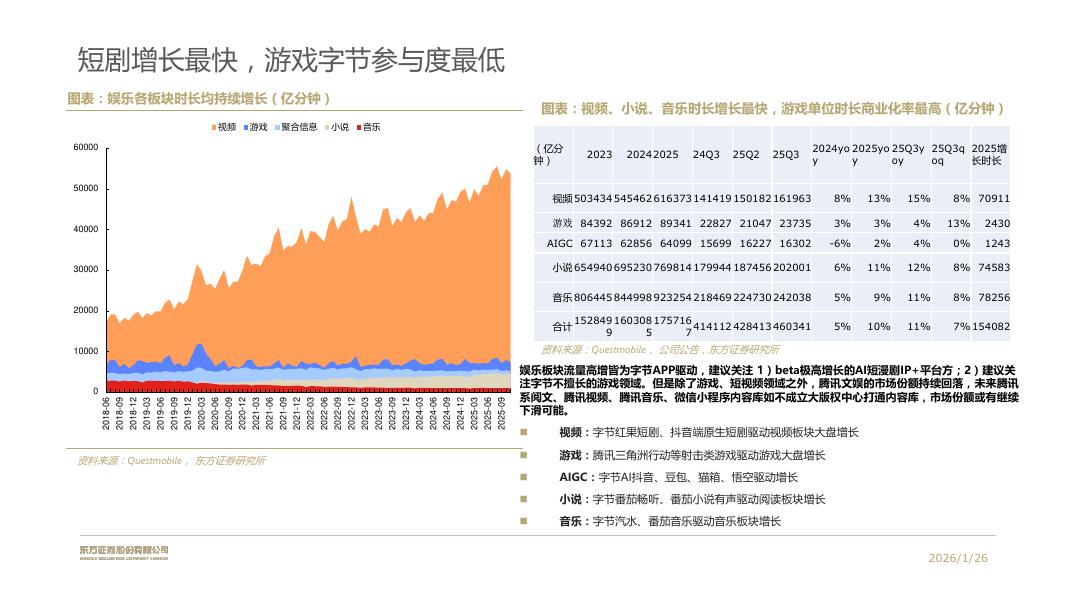Click table cell 161963
This screenshot has height=600, width=1067.
point(792,199)
